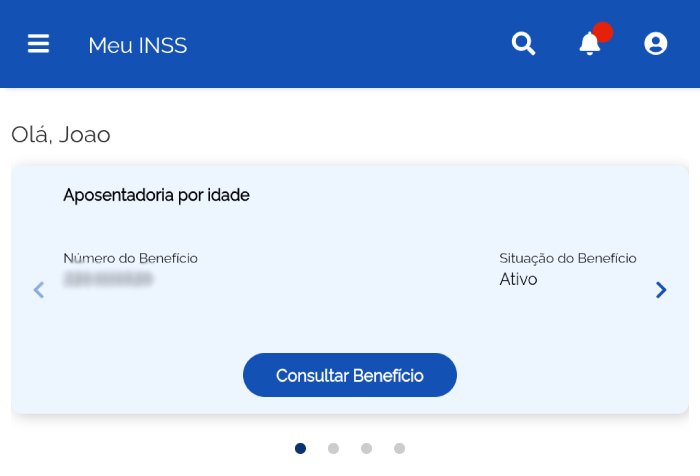The image size is (700, 476).
Task: Open the hamburger navigation menu
Action: coord(38,44)
